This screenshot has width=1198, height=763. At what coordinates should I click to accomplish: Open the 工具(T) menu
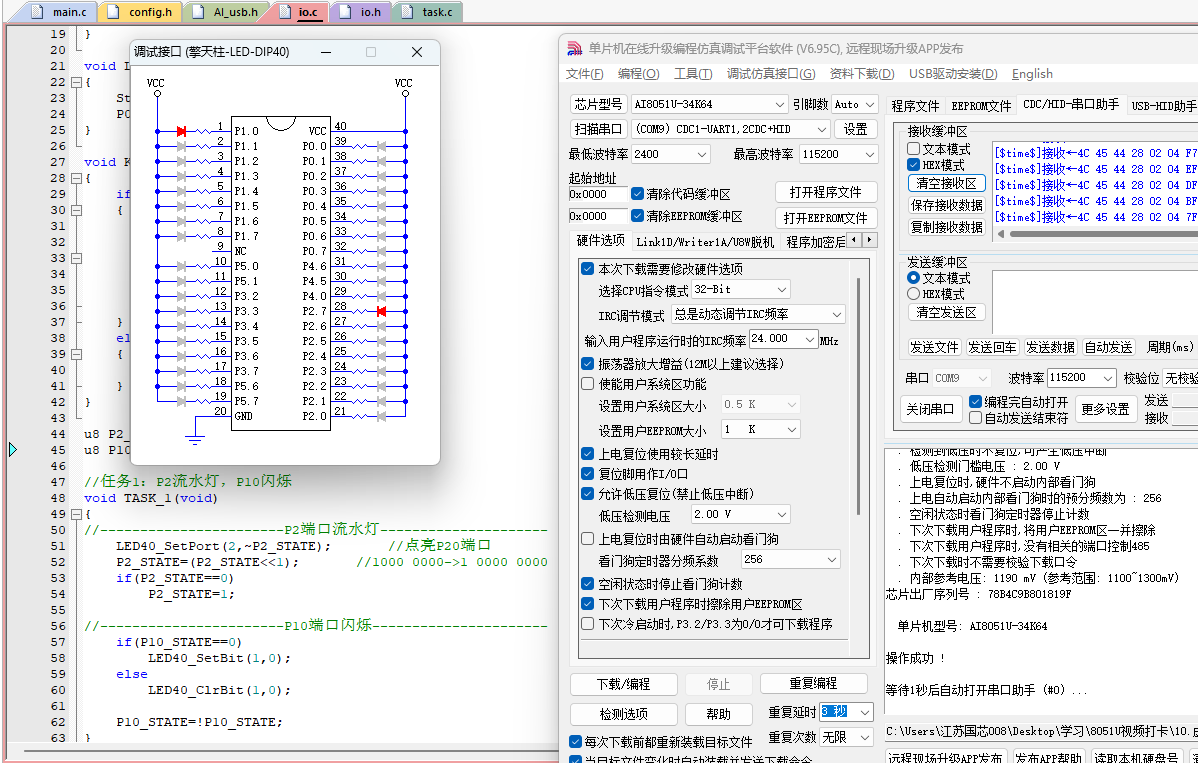pyautogui.click(x=693, y=74)
